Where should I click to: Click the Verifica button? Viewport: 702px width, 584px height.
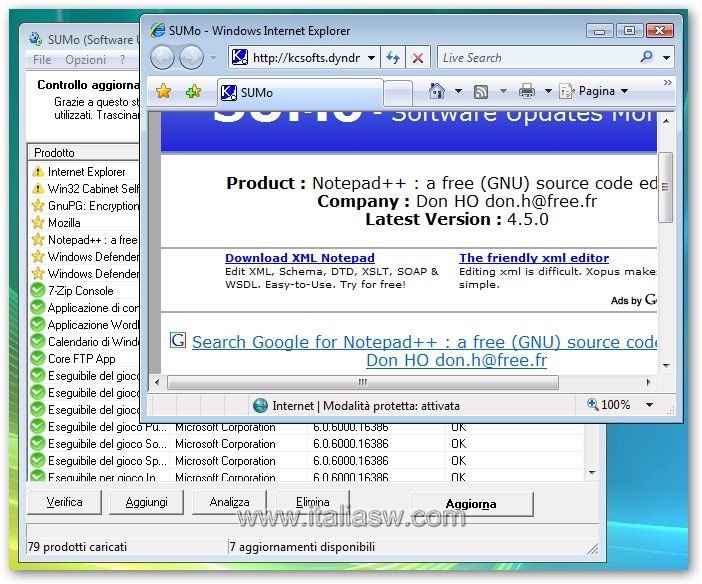tap(64, 502)
